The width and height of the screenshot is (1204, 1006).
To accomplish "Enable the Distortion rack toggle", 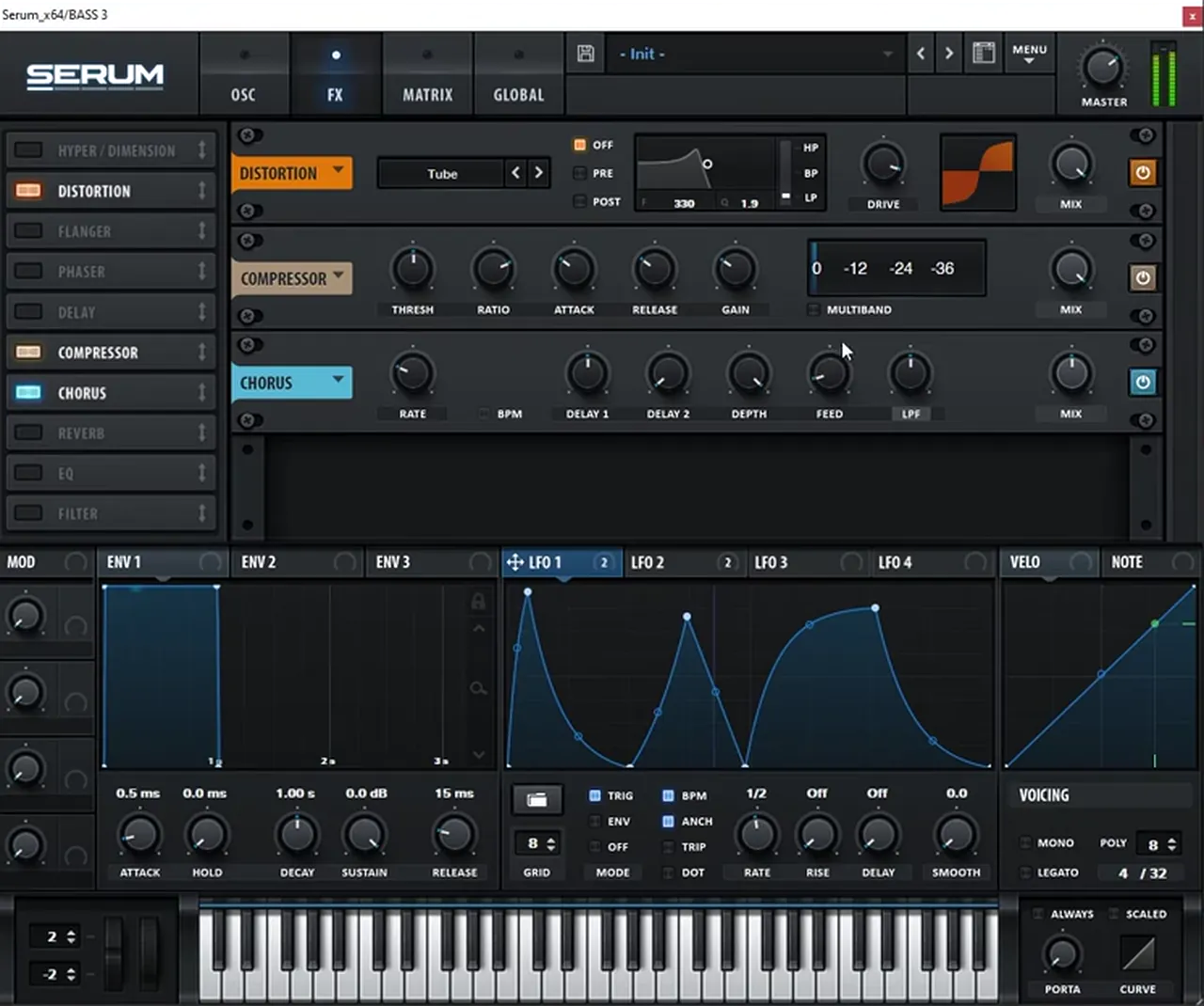I will tap(28, 191).
